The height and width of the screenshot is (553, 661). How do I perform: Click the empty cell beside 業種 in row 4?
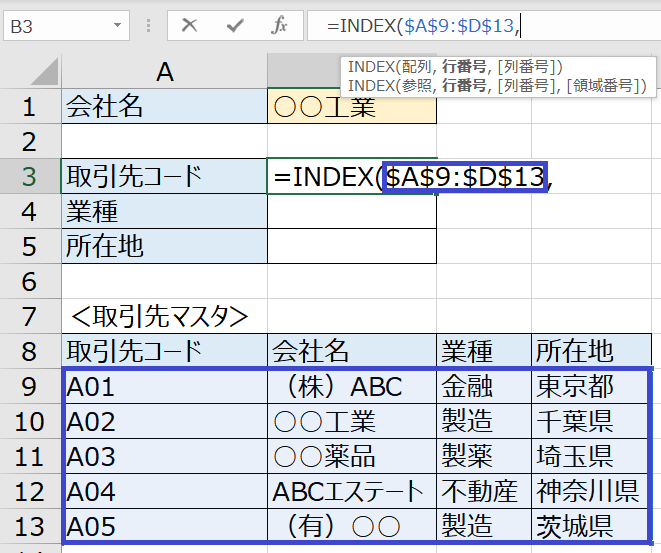(x=352, y=211)
